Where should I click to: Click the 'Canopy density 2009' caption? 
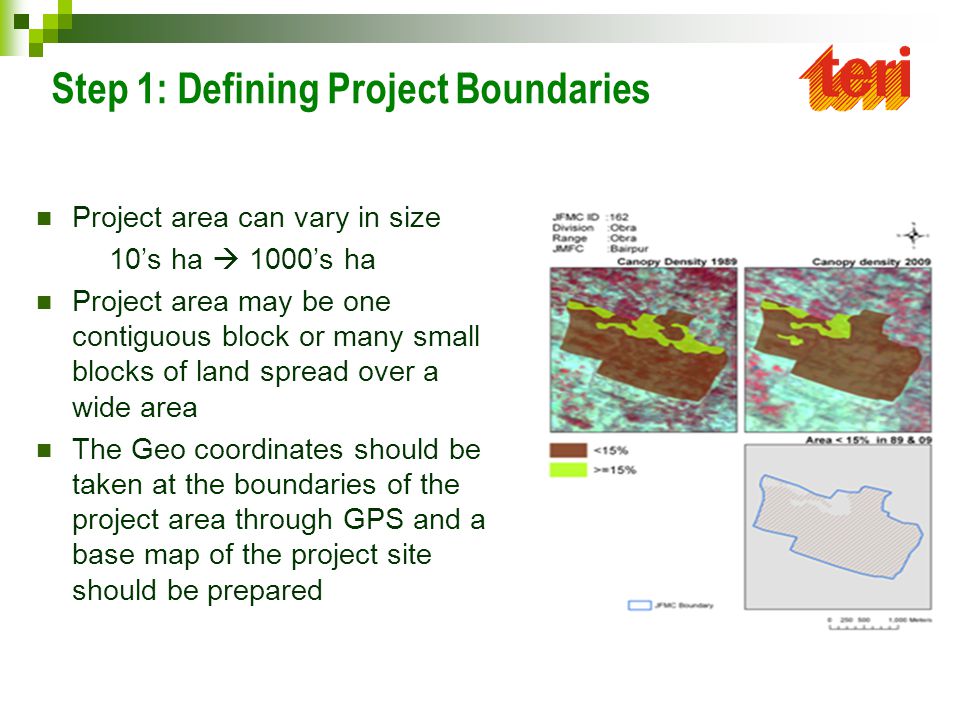[871, 261]
